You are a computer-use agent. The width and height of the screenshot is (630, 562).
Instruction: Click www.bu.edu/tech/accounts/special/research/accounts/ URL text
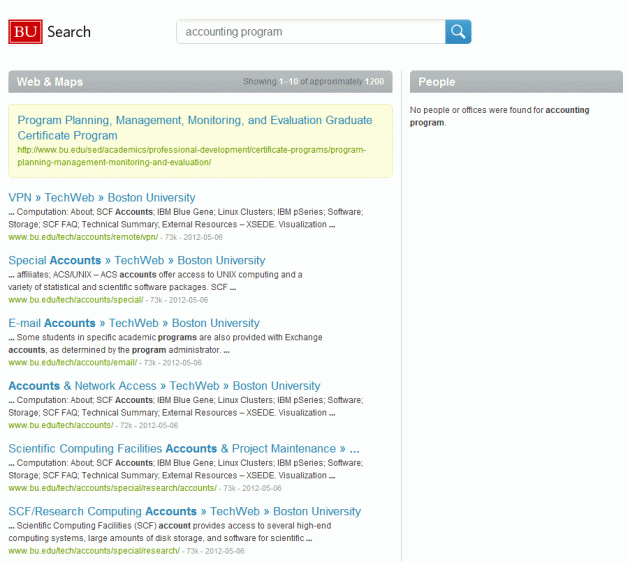pyautogui.click(x=112, y=488)
